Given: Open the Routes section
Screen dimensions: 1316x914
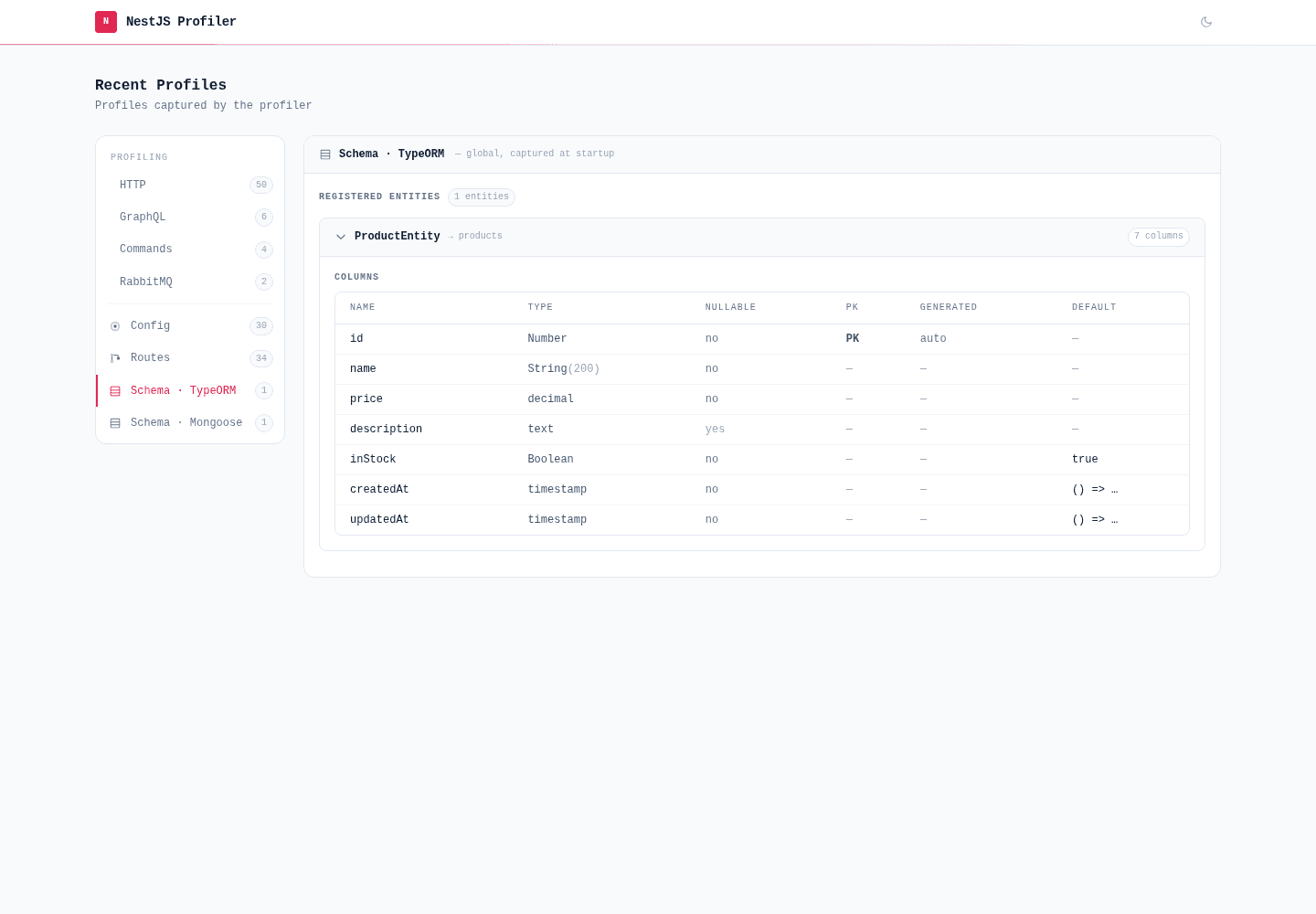Looking at the screenshot, I should 190,358.
